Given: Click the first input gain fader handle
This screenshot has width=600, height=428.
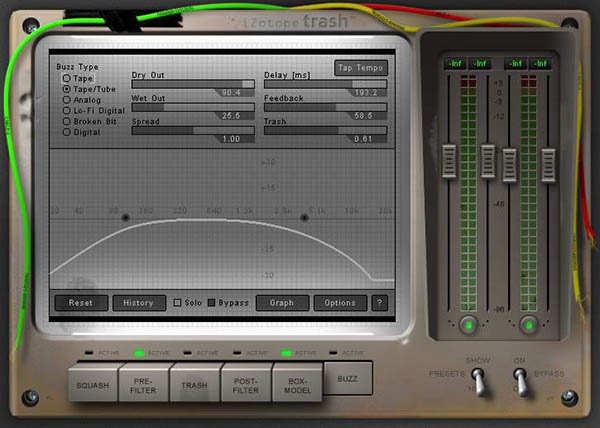Looking at the screenshot, I should coord(449,161).
